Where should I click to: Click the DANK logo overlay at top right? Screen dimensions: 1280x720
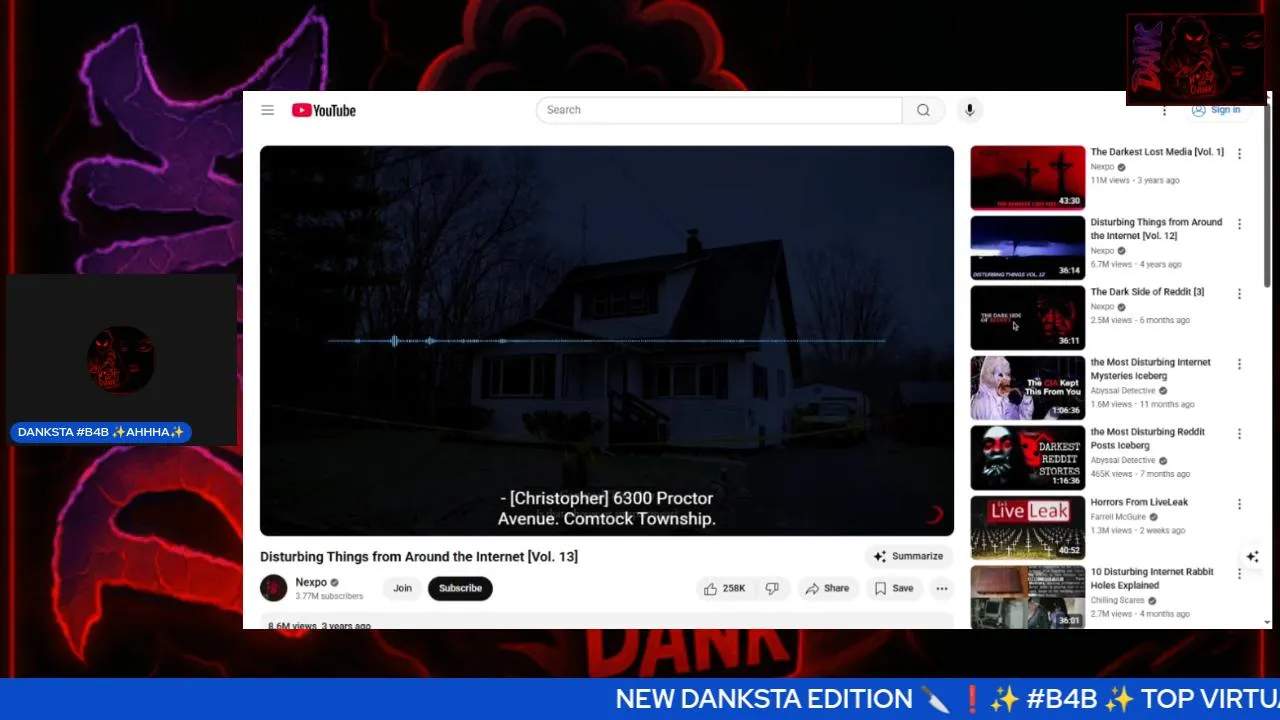[1196, 59]
